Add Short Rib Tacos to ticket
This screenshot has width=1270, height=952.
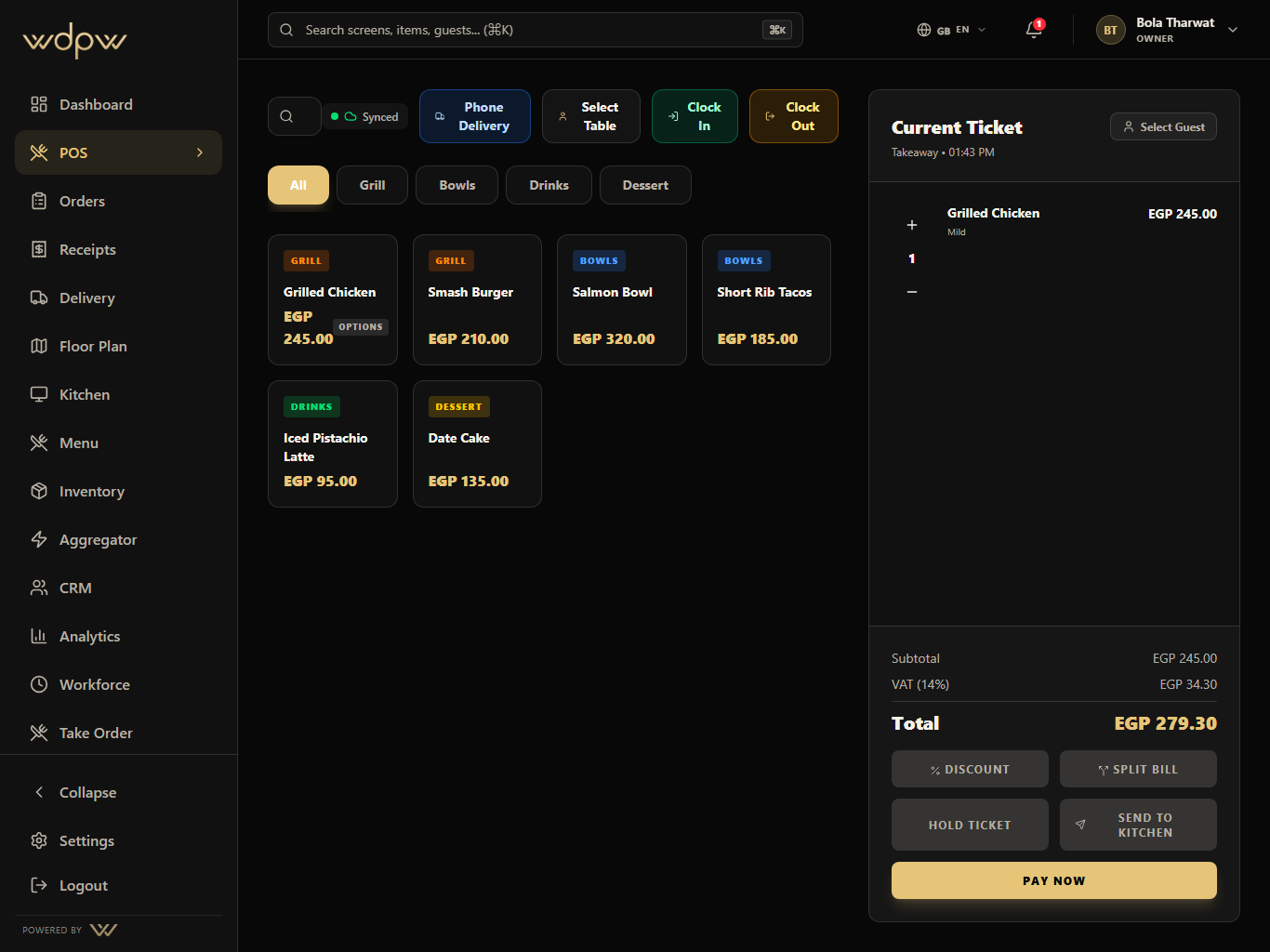click(766, 299)
